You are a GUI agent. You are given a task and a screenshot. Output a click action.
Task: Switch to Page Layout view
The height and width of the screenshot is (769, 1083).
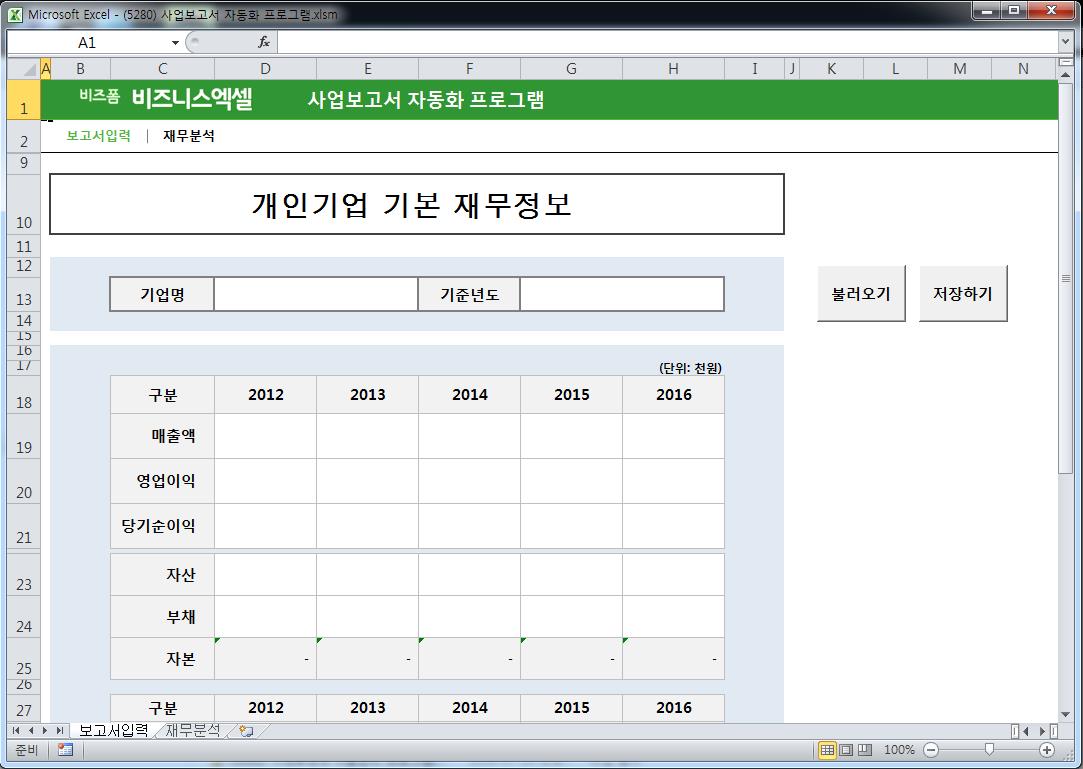point(846,750)
